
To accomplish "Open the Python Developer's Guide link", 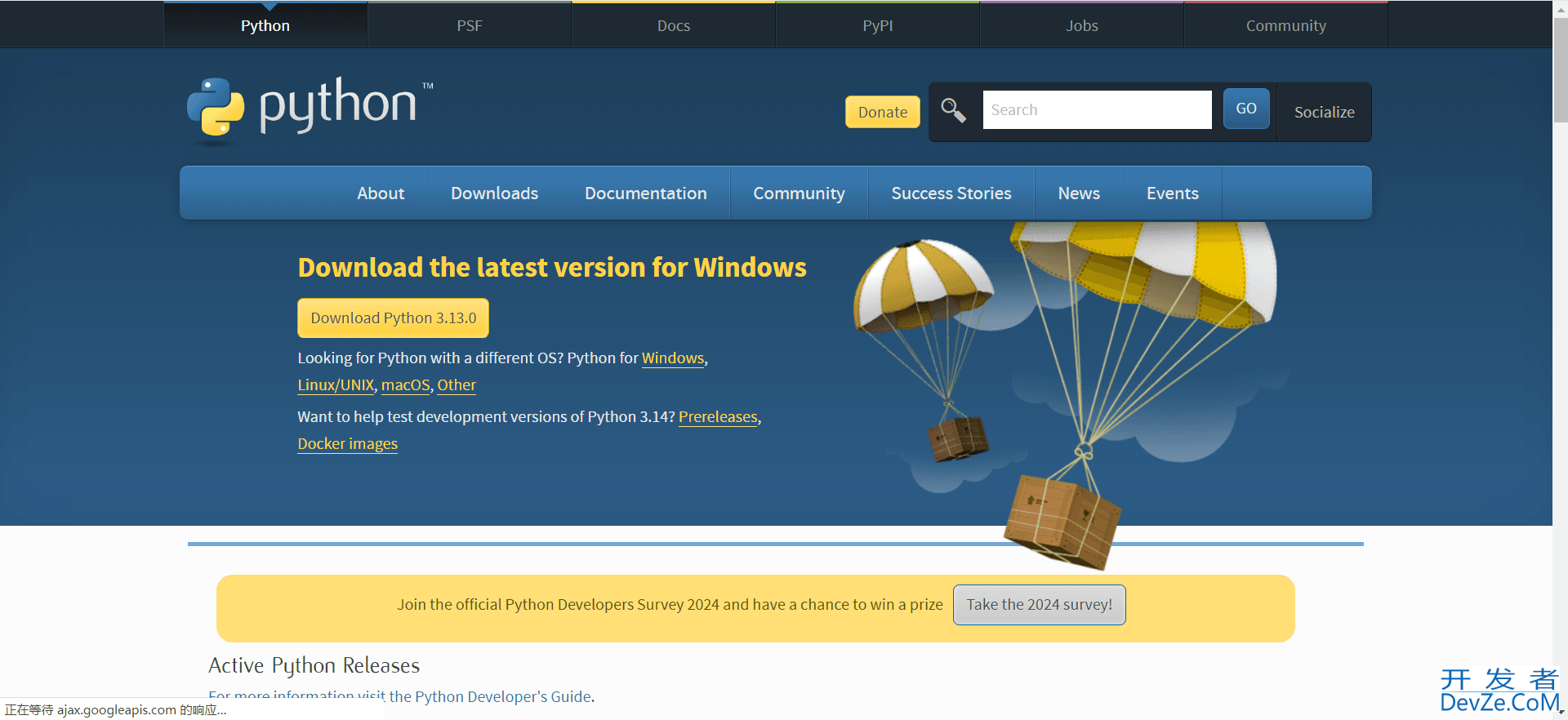I will point(503,696).
